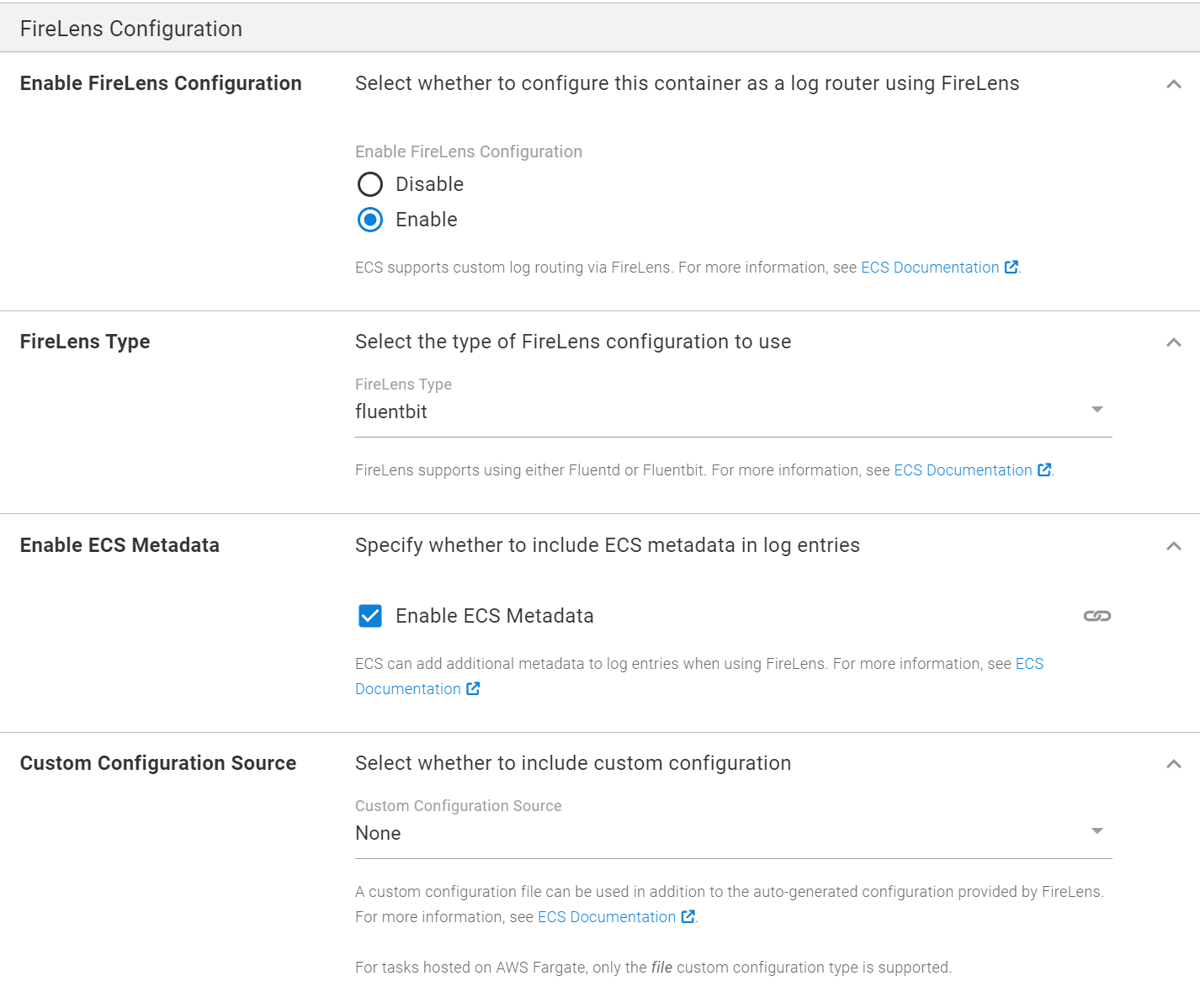This screenshot has width=1200, height=1008.
Task: Open the ECS Documentation link about custom log routing
Action: point(930,267)
